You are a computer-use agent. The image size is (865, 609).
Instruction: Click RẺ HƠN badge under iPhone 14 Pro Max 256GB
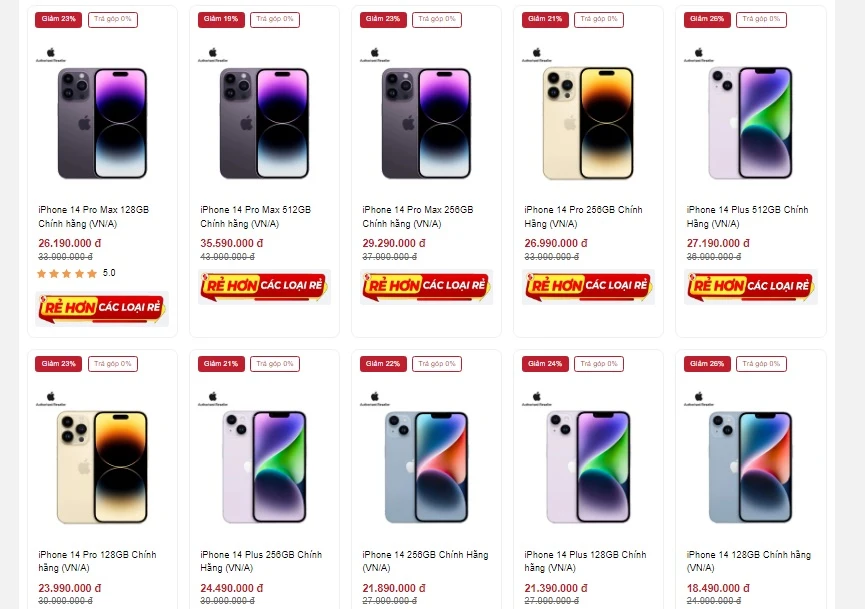(x=426, y=287)
